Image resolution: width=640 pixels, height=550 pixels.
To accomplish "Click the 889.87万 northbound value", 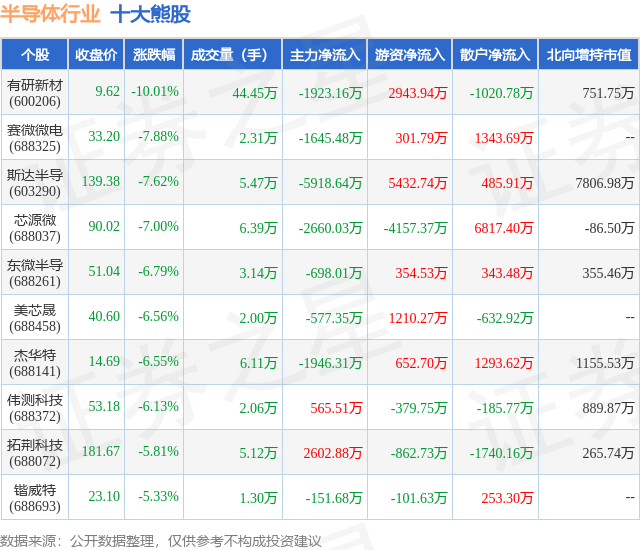I will click(608, 408).
